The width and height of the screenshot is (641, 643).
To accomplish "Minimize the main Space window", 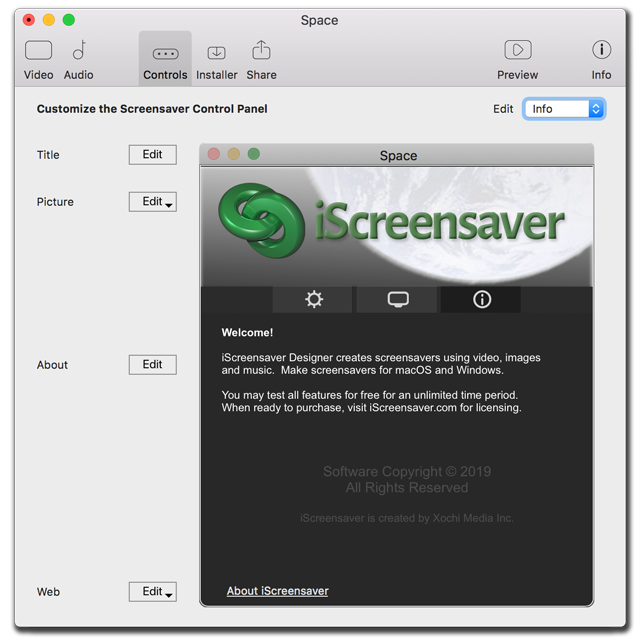I will (x=49, y=20).
